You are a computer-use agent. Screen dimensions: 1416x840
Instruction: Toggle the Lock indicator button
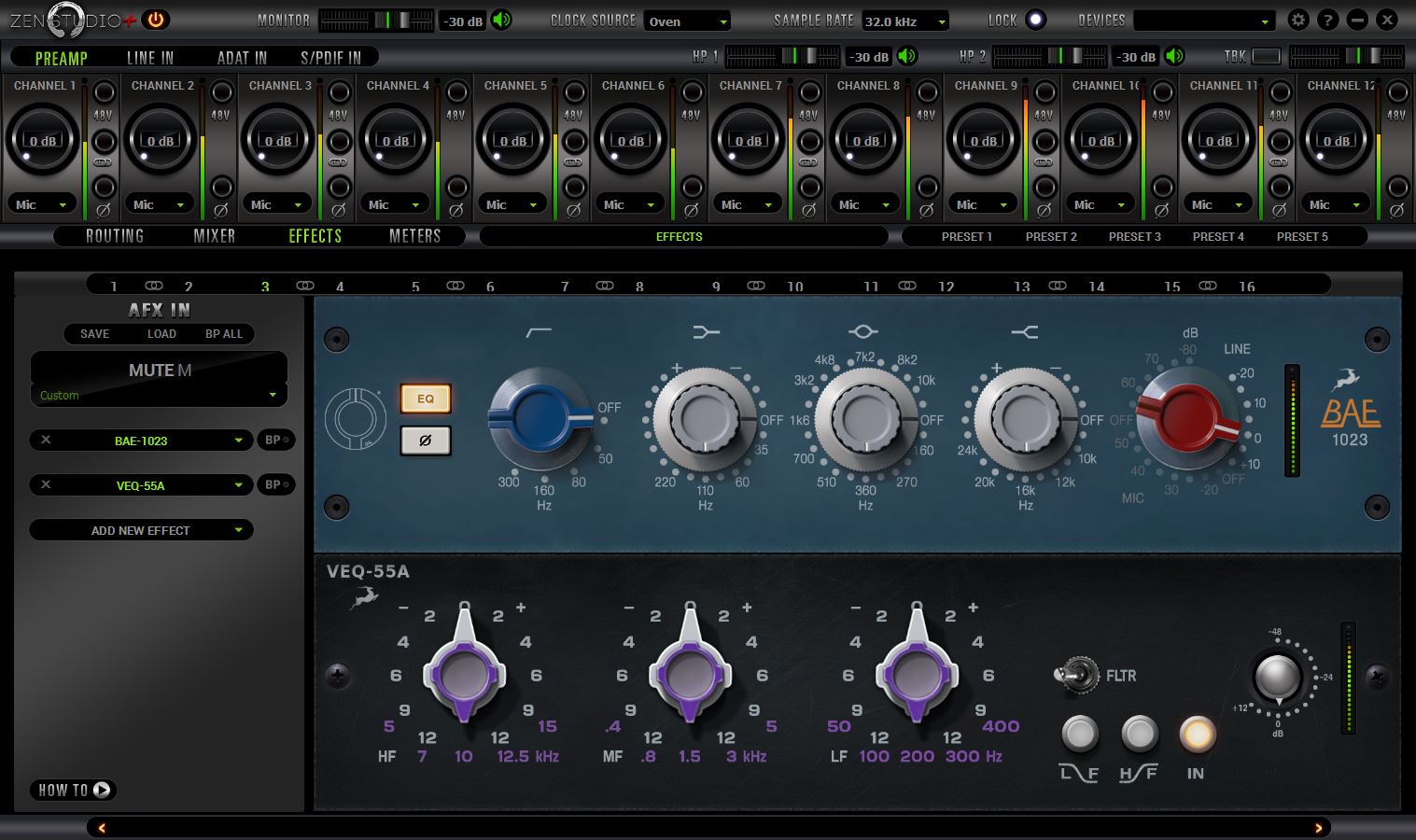pyautogui.click(x=1035, y=20)
